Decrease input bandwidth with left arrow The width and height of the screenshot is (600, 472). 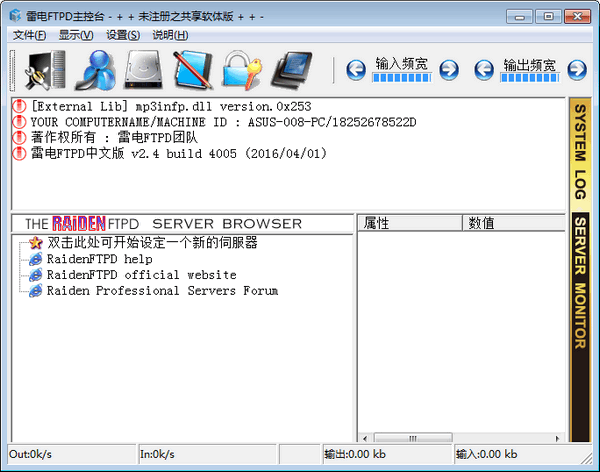(x=356, y=70)
